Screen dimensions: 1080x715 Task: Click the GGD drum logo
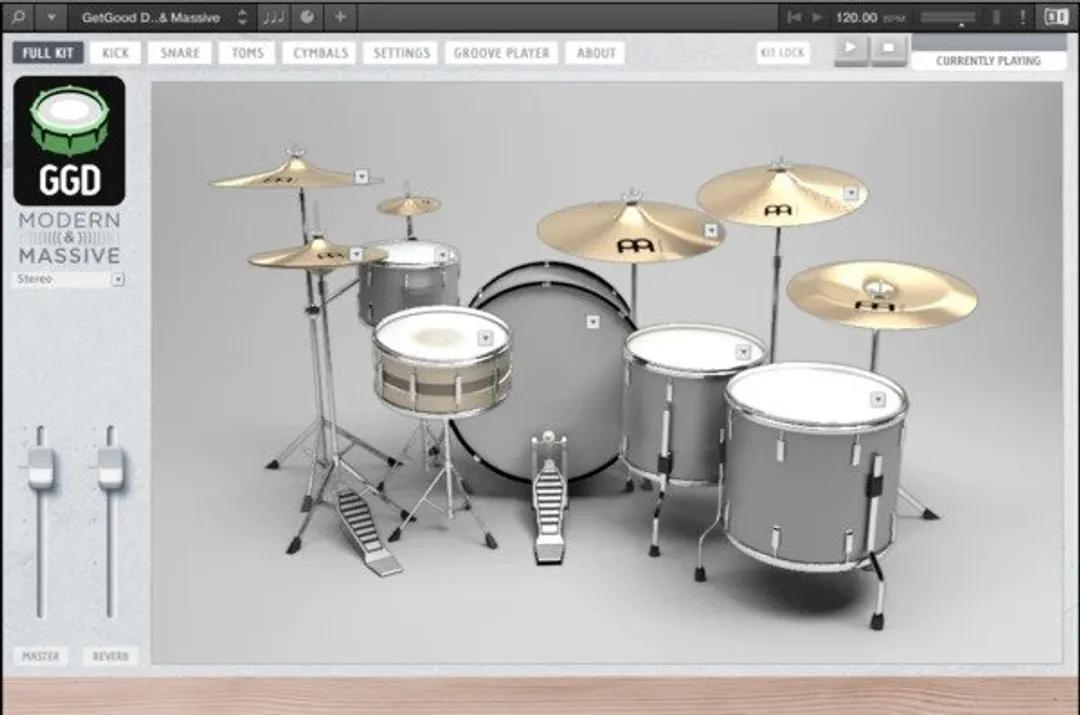[x=69, y=141]
